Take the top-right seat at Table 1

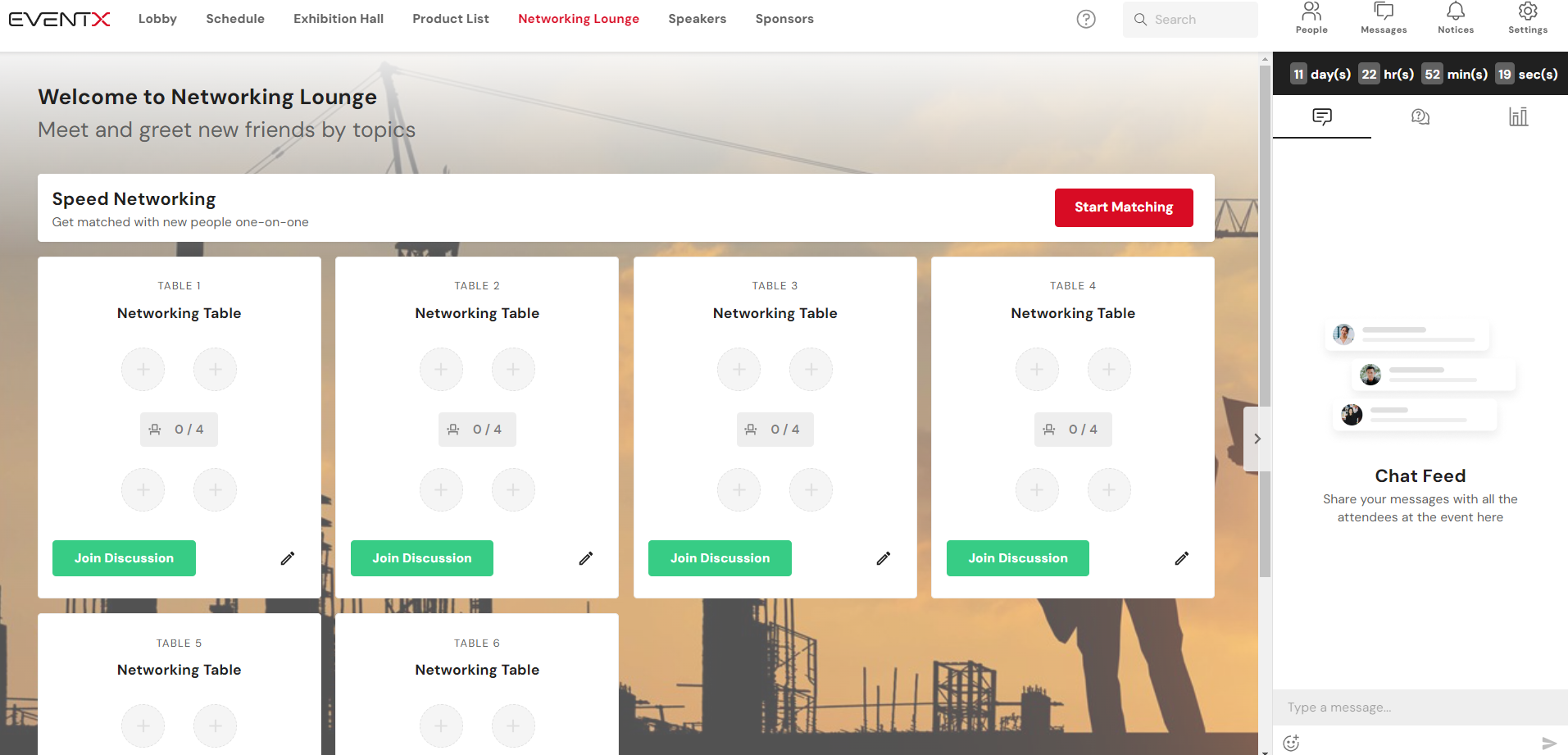point(216,370)
